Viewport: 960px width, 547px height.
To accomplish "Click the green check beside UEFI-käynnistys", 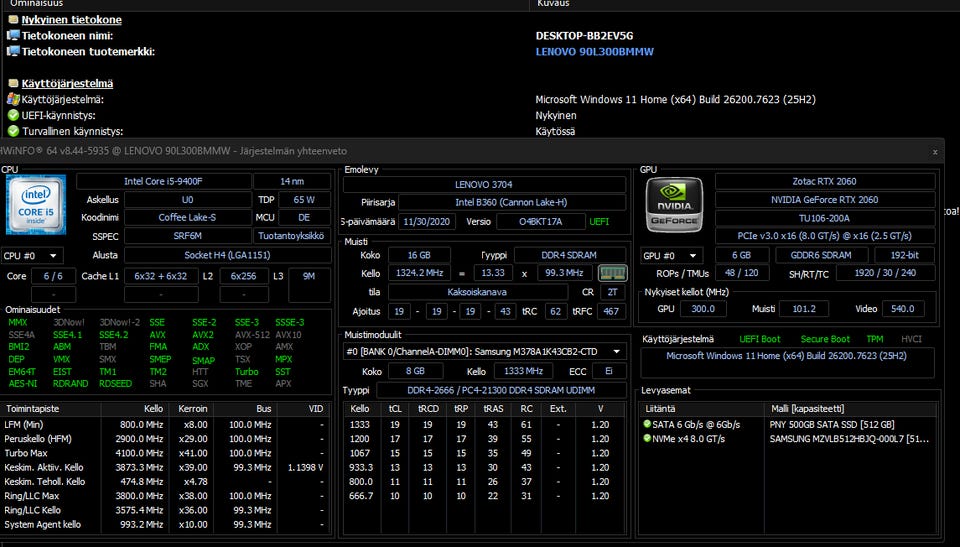I will click(13, 116).
